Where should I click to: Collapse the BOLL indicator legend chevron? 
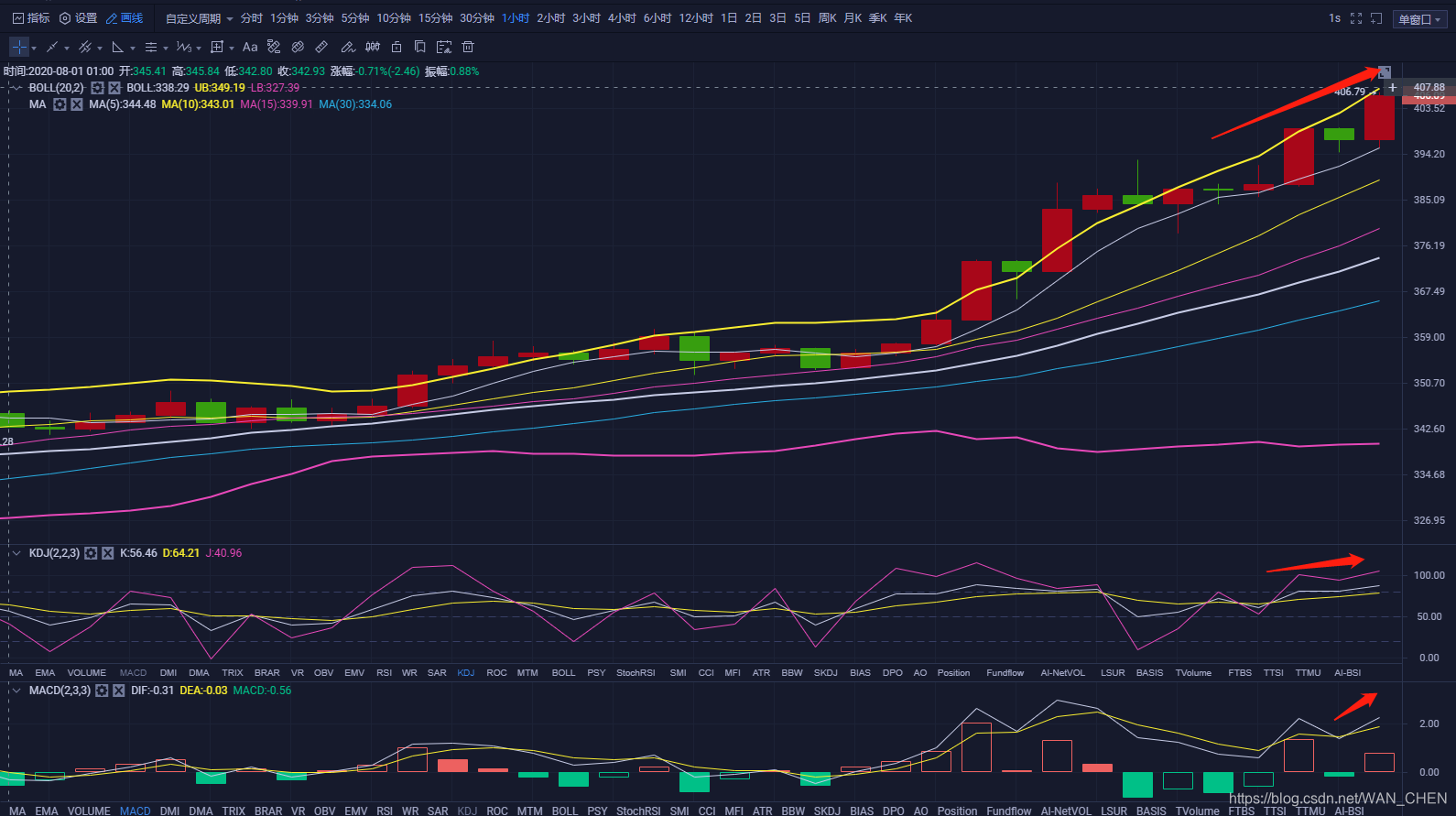tap(16, 88)
